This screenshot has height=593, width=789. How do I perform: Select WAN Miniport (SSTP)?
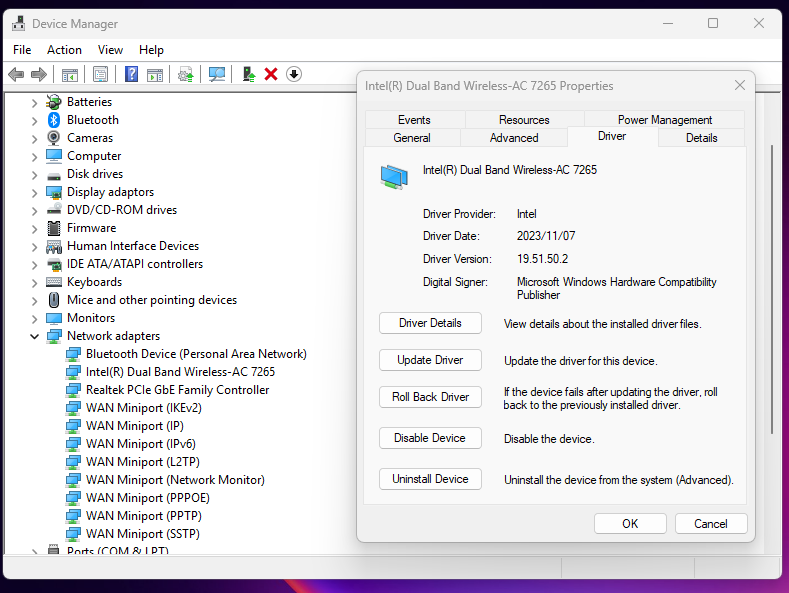coord(143,534)
